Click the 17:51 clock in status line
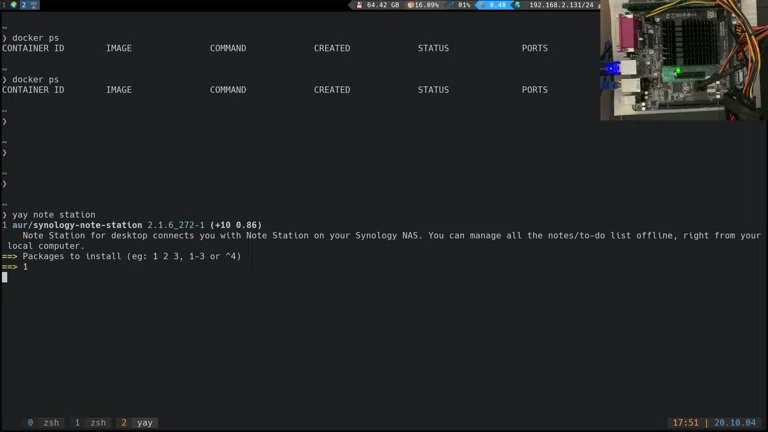Viewport: 768px width, 432px height. coord(686,423)
